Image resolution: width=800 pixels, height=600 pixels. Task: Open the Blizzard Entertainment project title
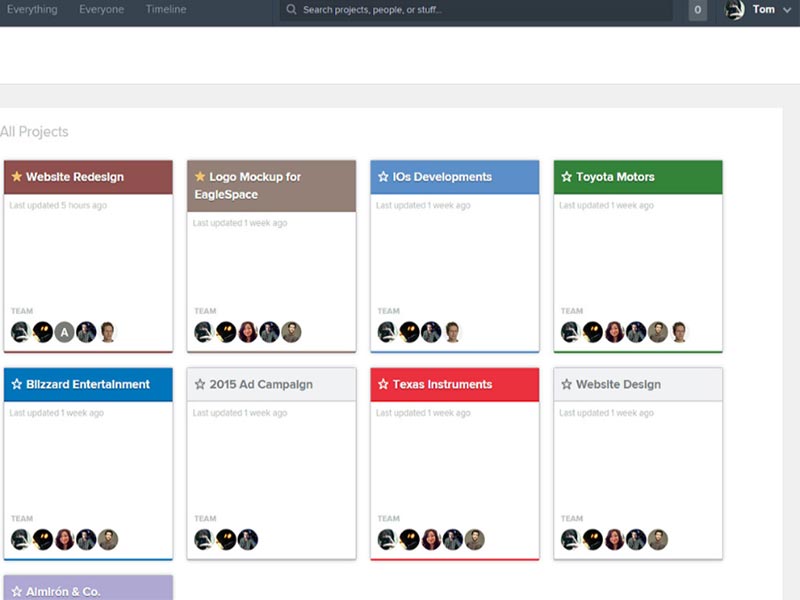pos(88,384)
